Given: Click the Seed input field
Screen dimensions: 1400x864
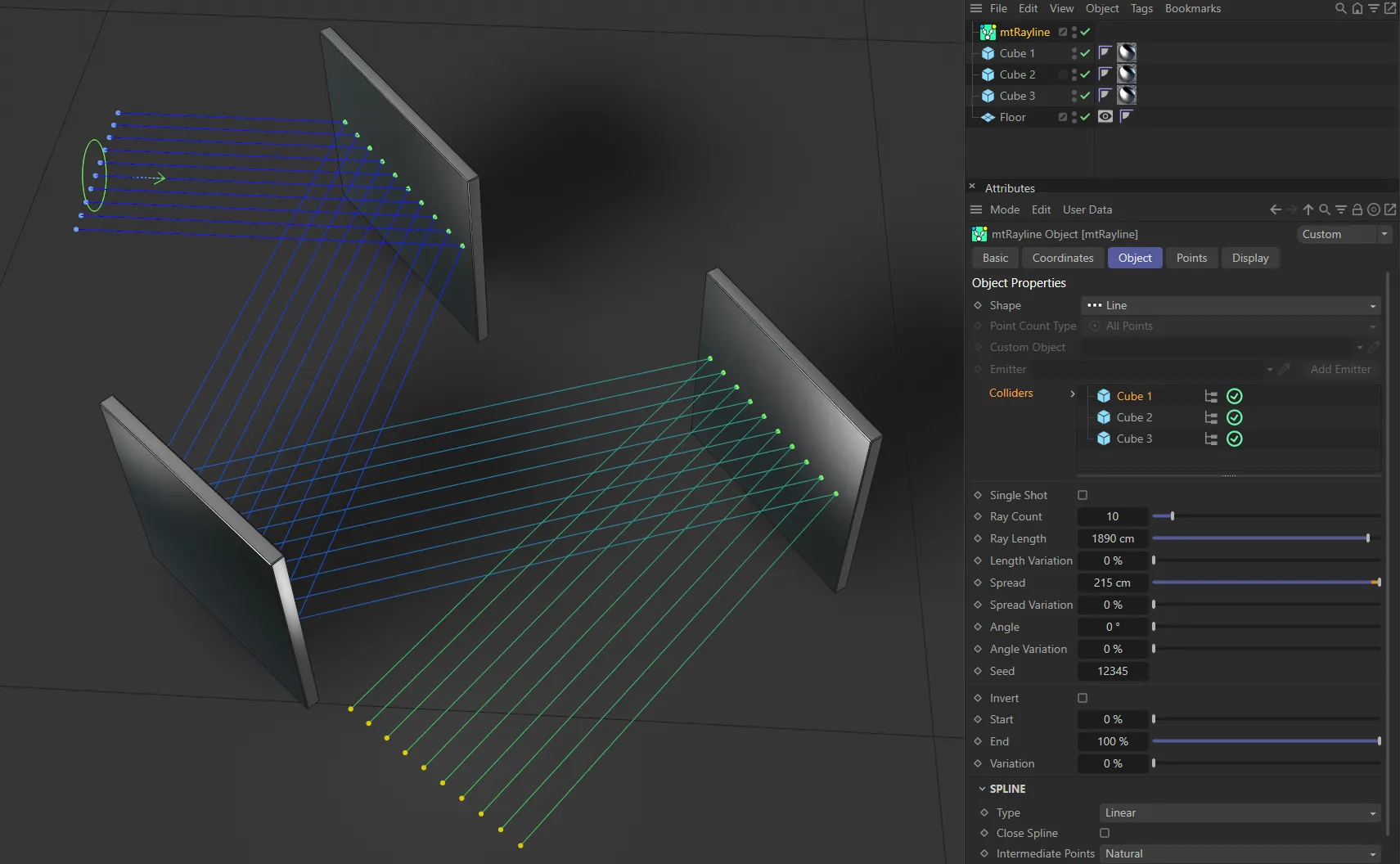Looking at the screenshot, I should (1113, 671).
